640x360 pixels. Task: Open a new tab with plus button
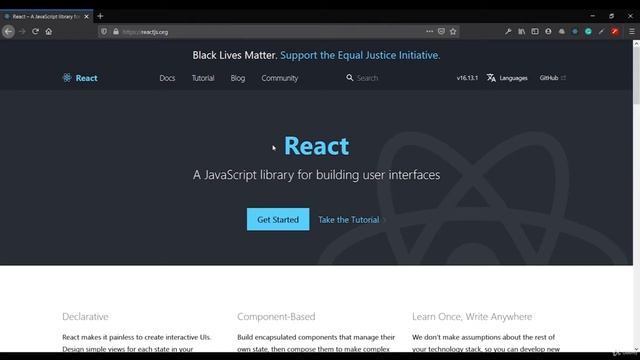pos(100,16)
